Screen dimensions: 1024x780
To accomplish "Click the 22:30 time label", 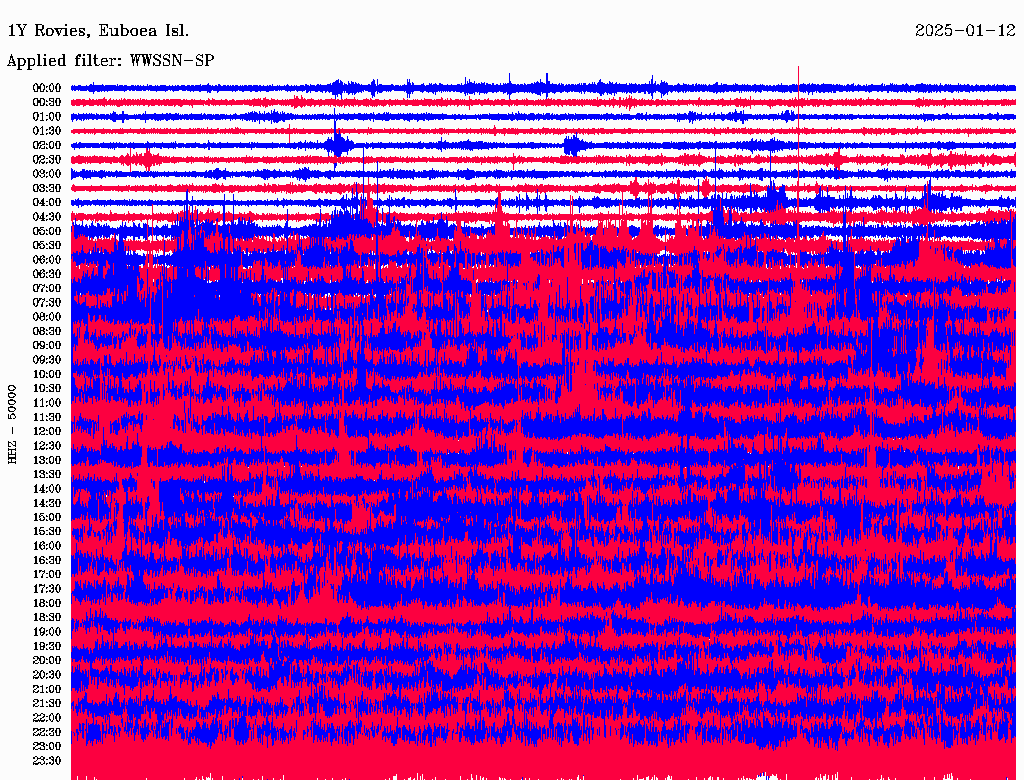I will tap(47, 732).
